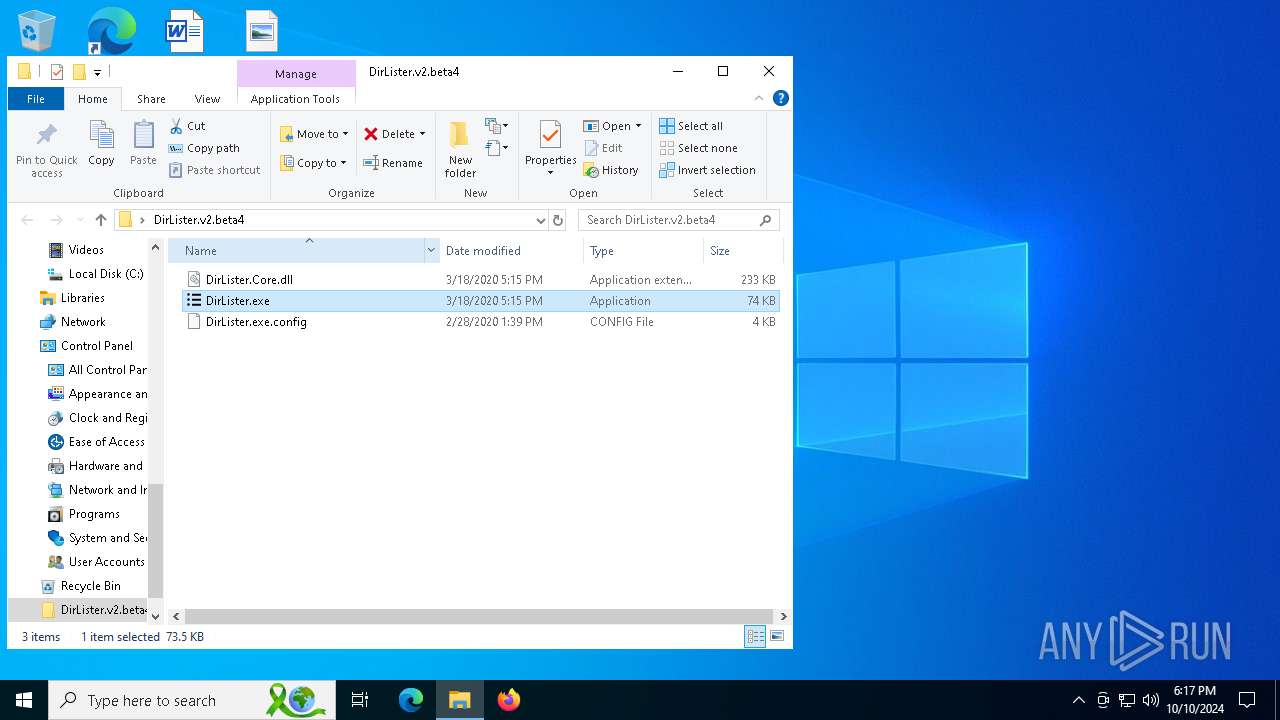Switch to Details view icon

click(755, 637)
